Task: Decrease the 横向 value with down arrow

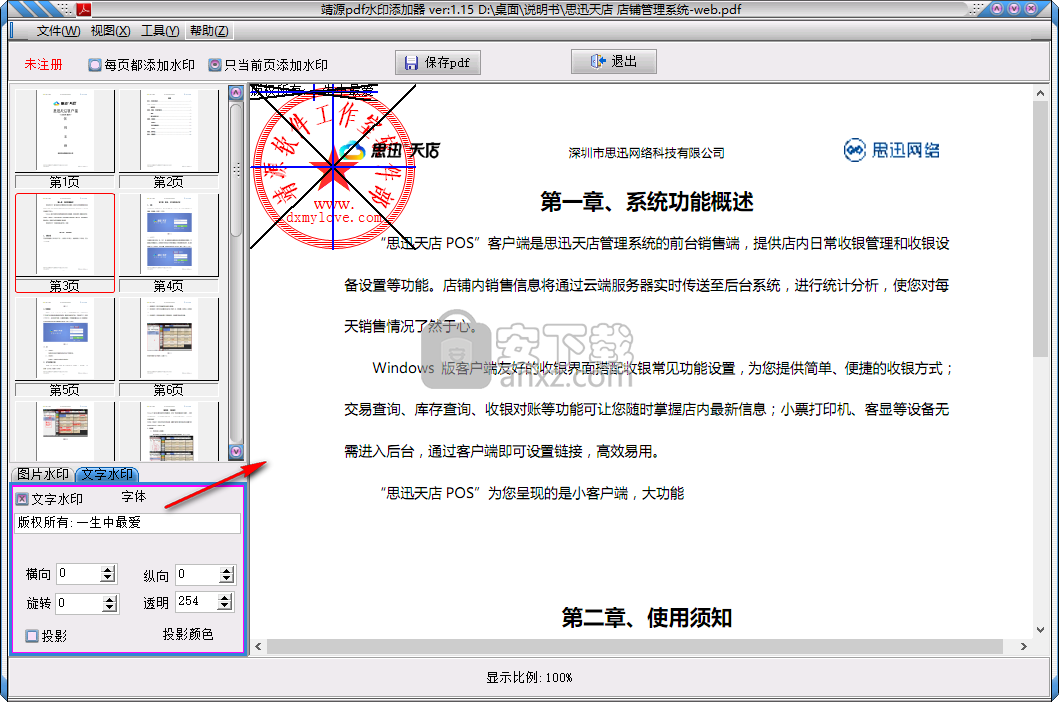Action: [108, 578]
